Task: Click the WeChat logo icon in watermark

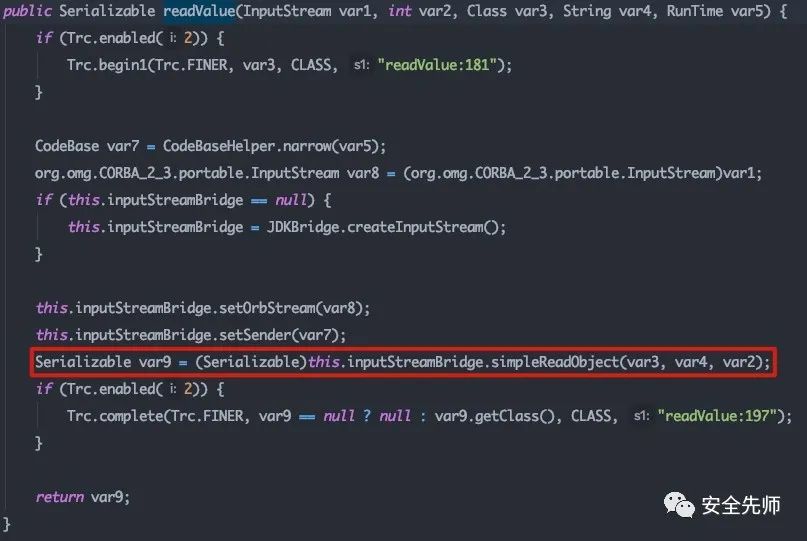Action: [x=679, y=505]
